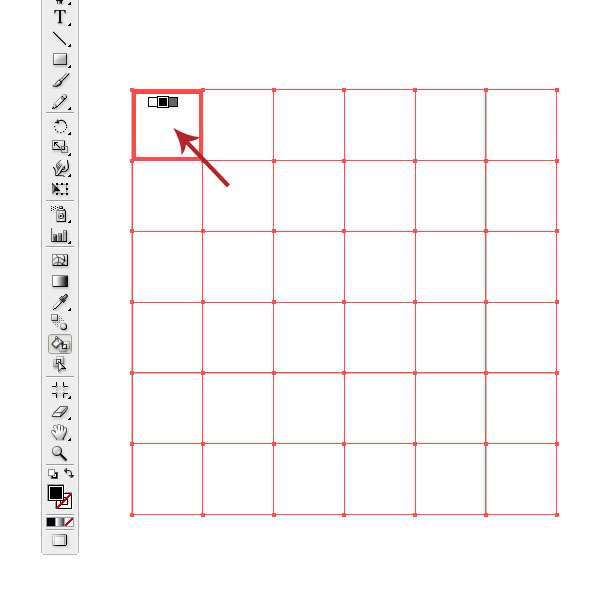The image size is (600, 600).
Task: Select the Warp tool
Action: tap(60, 168)
